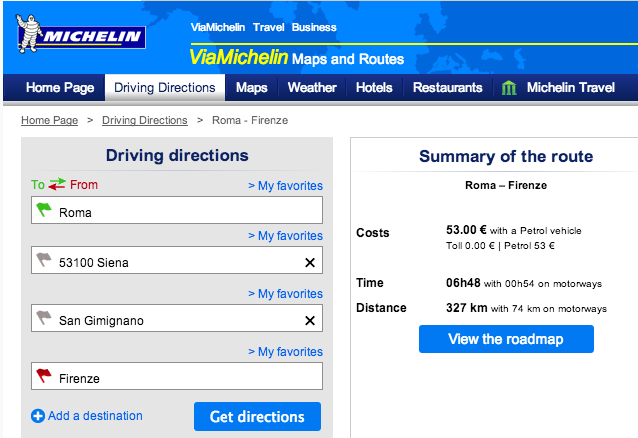Open My favorites above the Roma field
The height and width of the screenshot is (438, 638).
(286, 186)
